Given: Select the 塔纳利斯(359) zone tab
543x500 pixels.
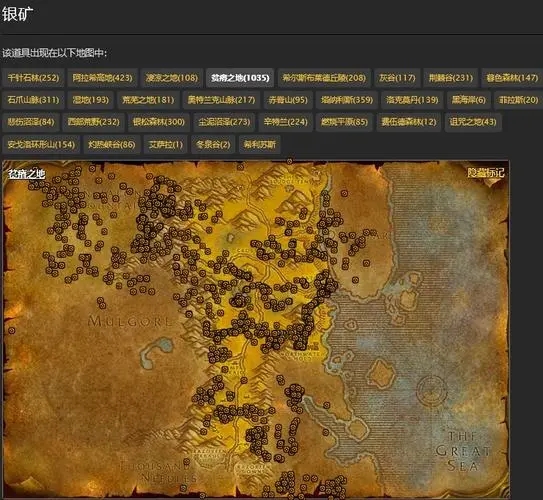Looking at the screenshot, I should pyautogui.click(x=347, y=100).
